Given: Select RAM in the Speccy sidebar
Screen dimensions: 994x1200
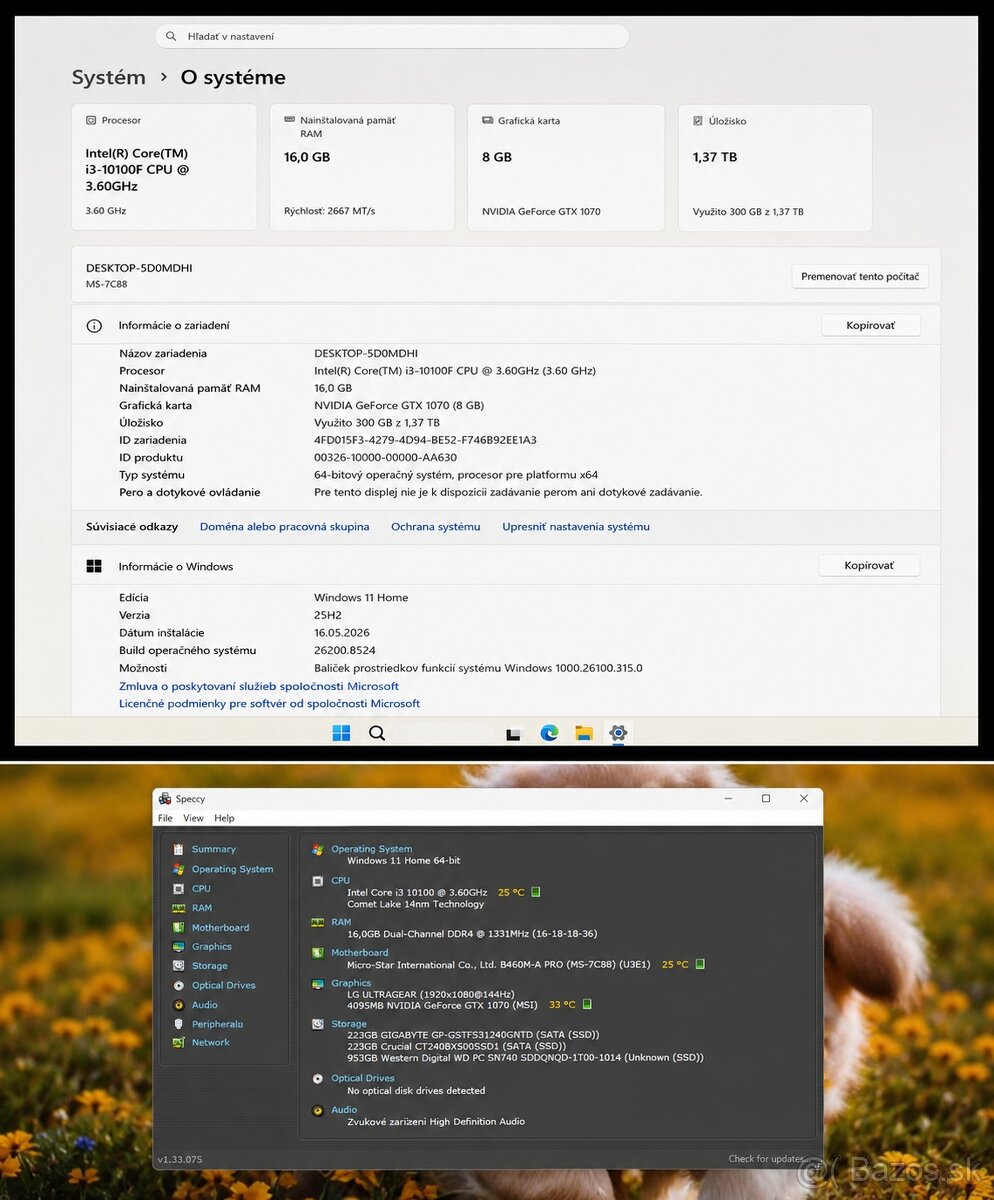Looking at the screenshot, I should click(202, 908).
